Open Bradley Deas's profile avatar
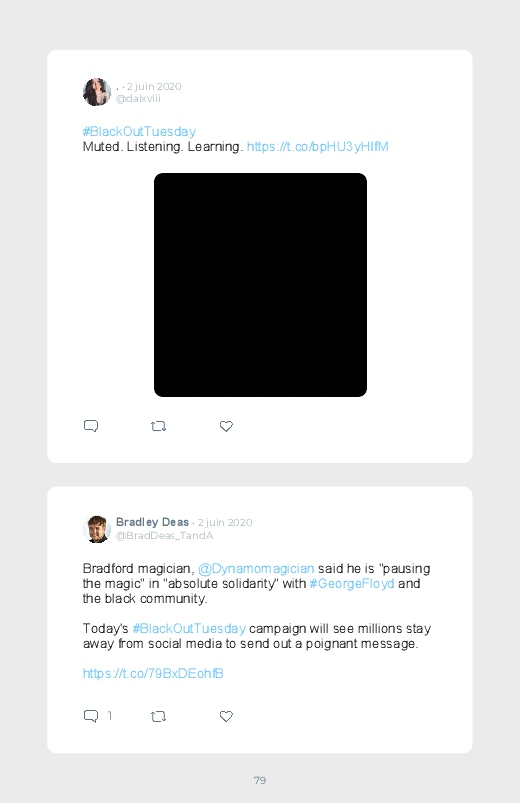520x803 pixels. coord(97,529)
